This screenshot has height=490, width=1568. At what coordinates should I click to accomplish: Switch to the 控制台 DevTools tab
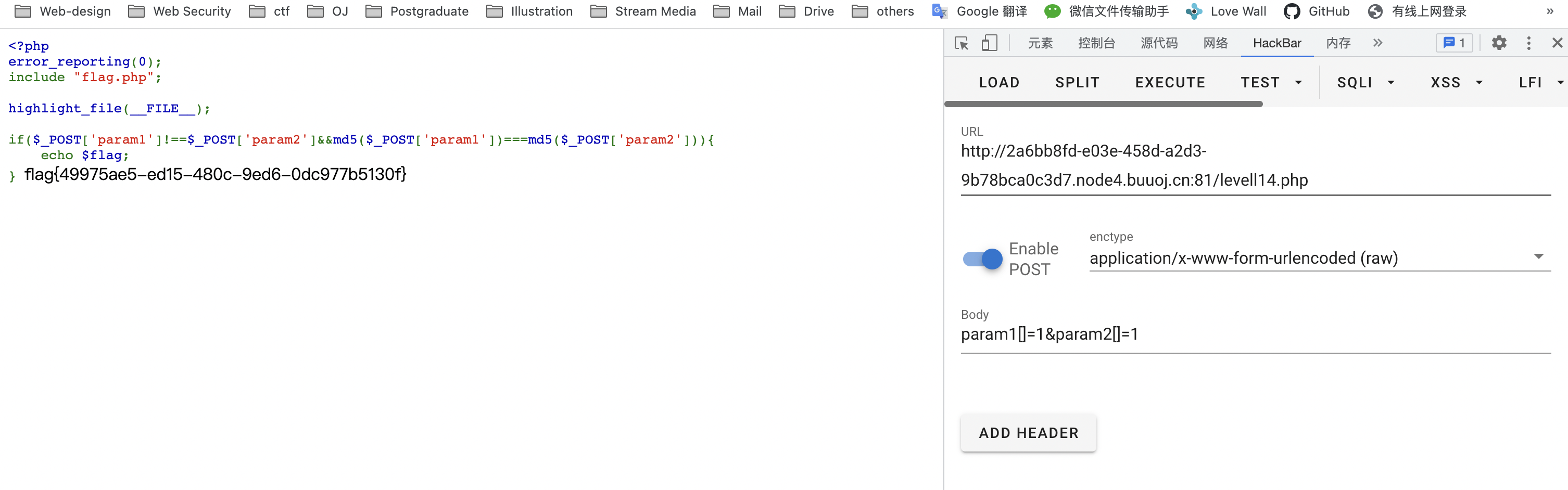[1096, 43]
